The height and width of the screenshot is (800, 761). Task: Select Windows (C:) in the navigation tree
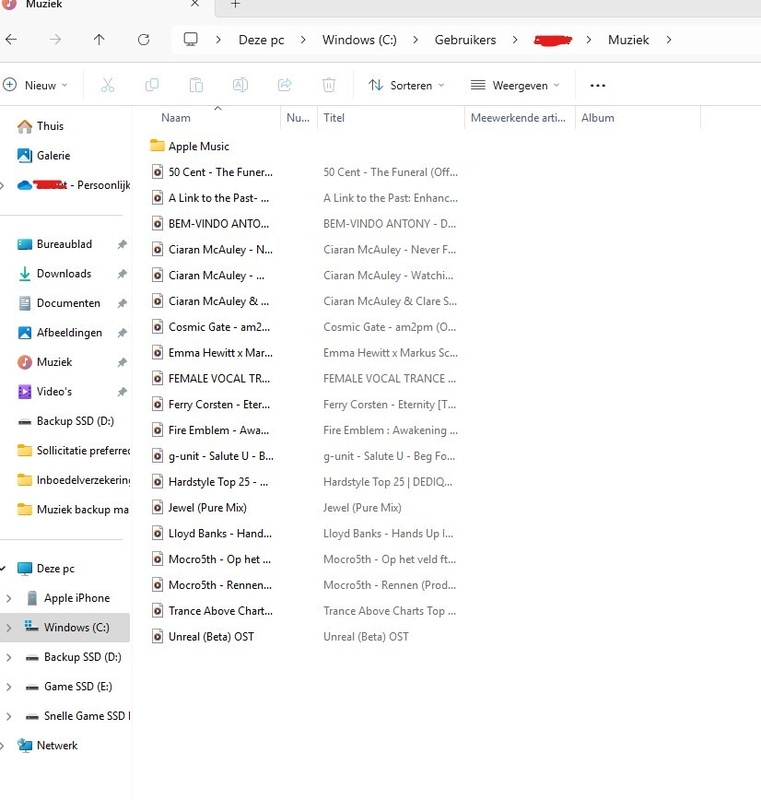tap(67, 628)
